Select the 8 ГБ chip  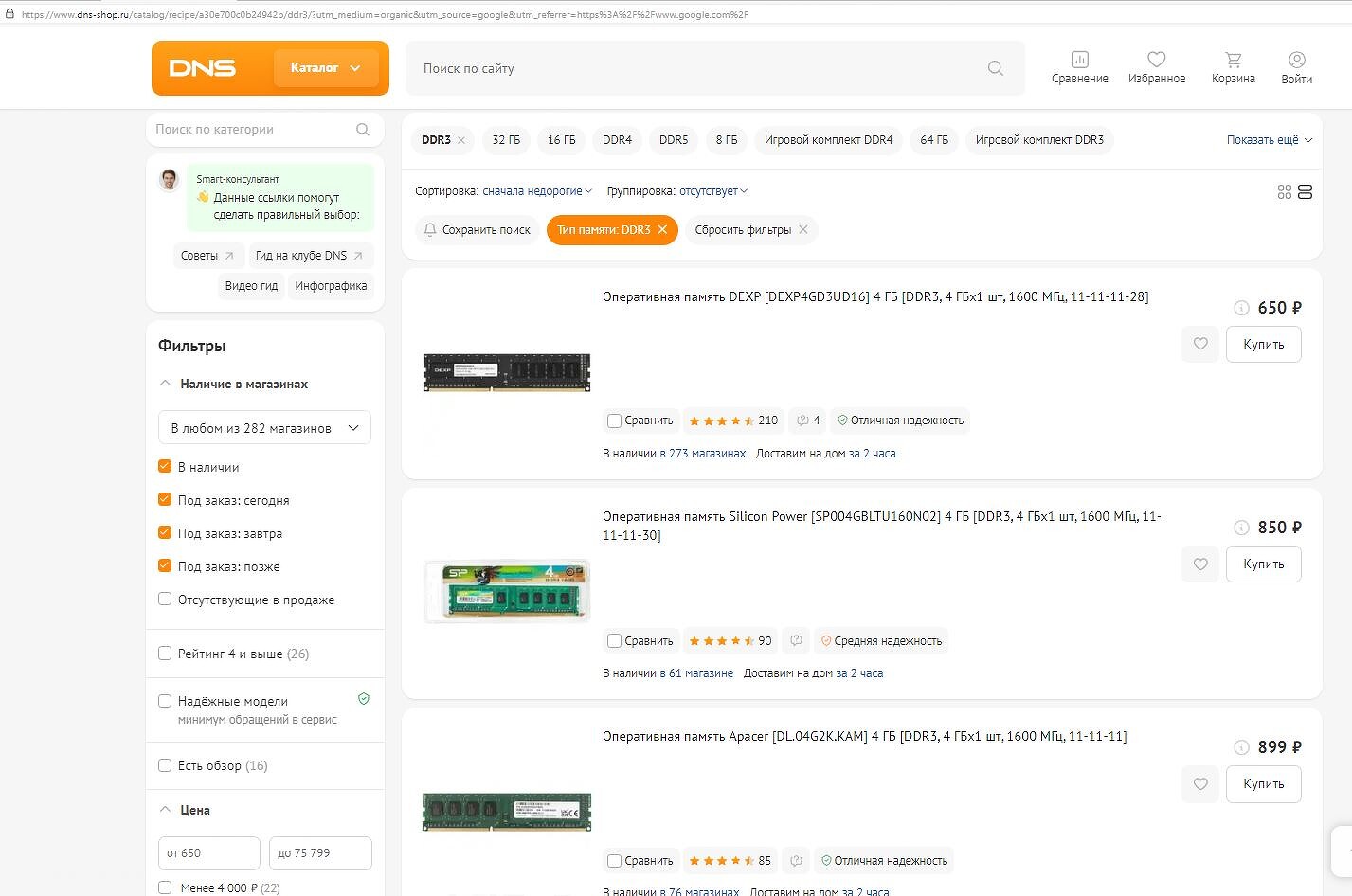tap(726, 140)
